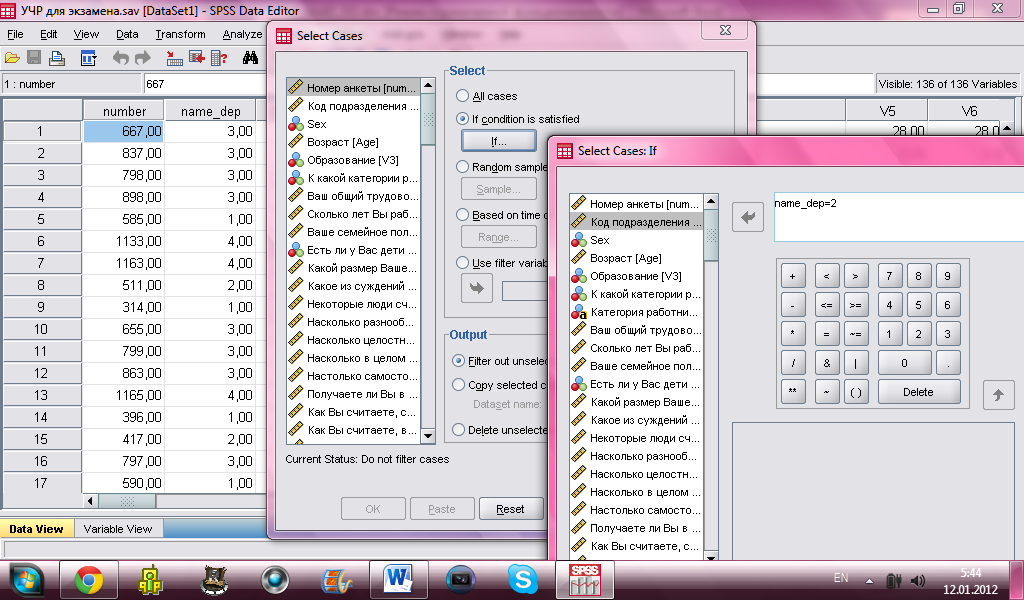Select Образование [V3] in Select Cases: If list
Viewport: 1024px width, 600px height.
tap(636, 276)
